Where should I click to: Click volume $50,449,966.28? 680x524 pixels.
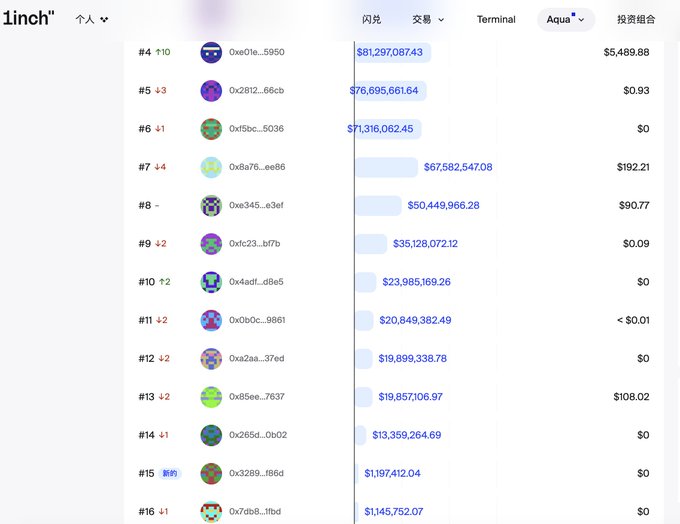click(443, 205)
